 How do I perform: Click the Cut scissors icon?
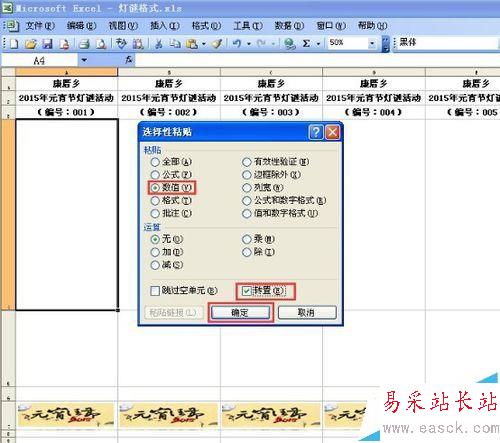click(x=159, y=44)
